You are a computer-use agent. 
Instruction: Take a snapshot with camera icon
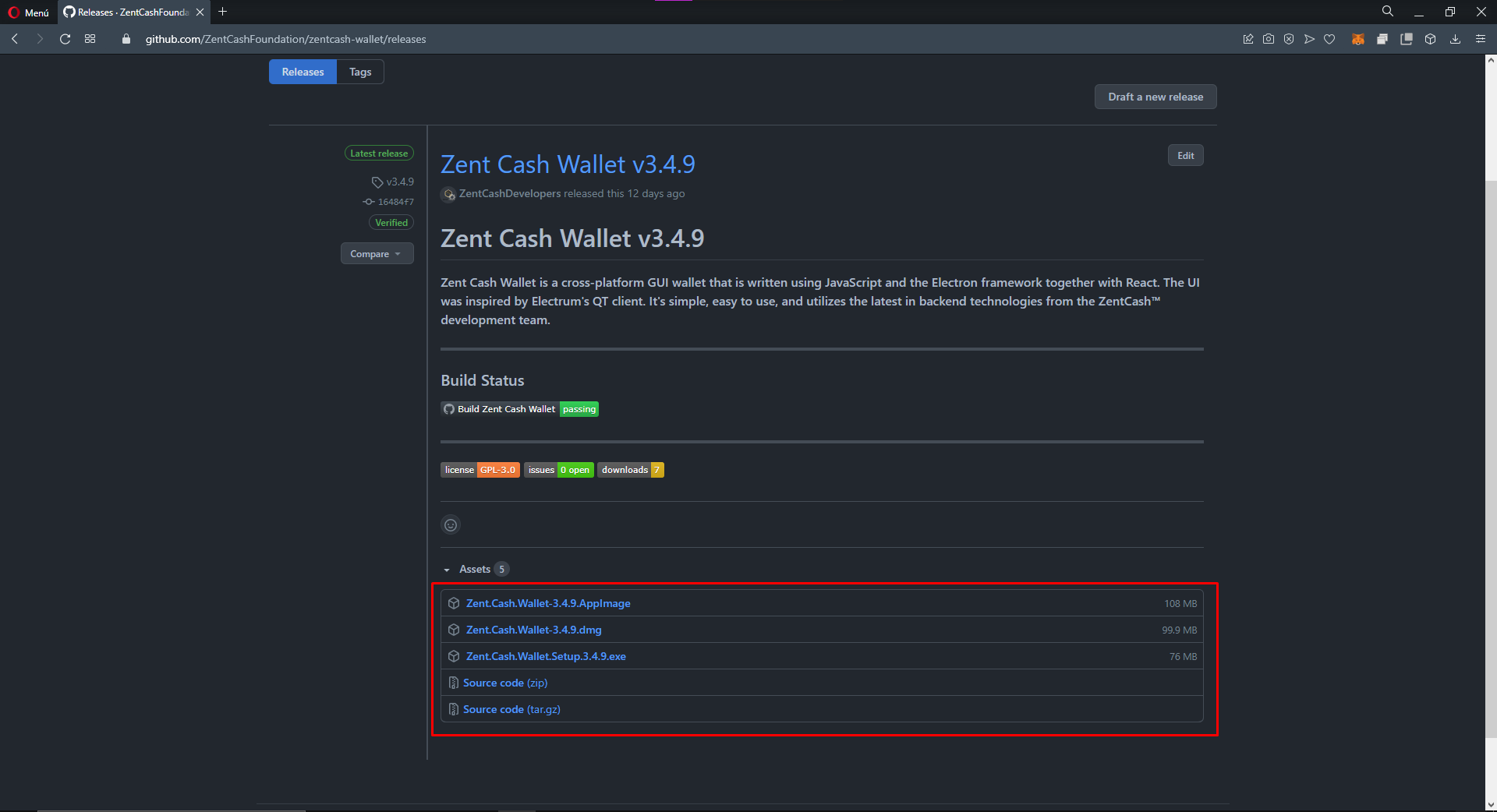pyautogui.click(x=1269, y=39)
